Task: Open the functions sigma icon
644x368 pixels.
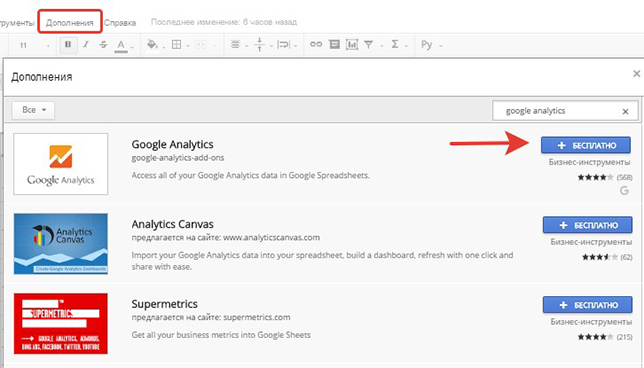Action: tap(394, 44)
